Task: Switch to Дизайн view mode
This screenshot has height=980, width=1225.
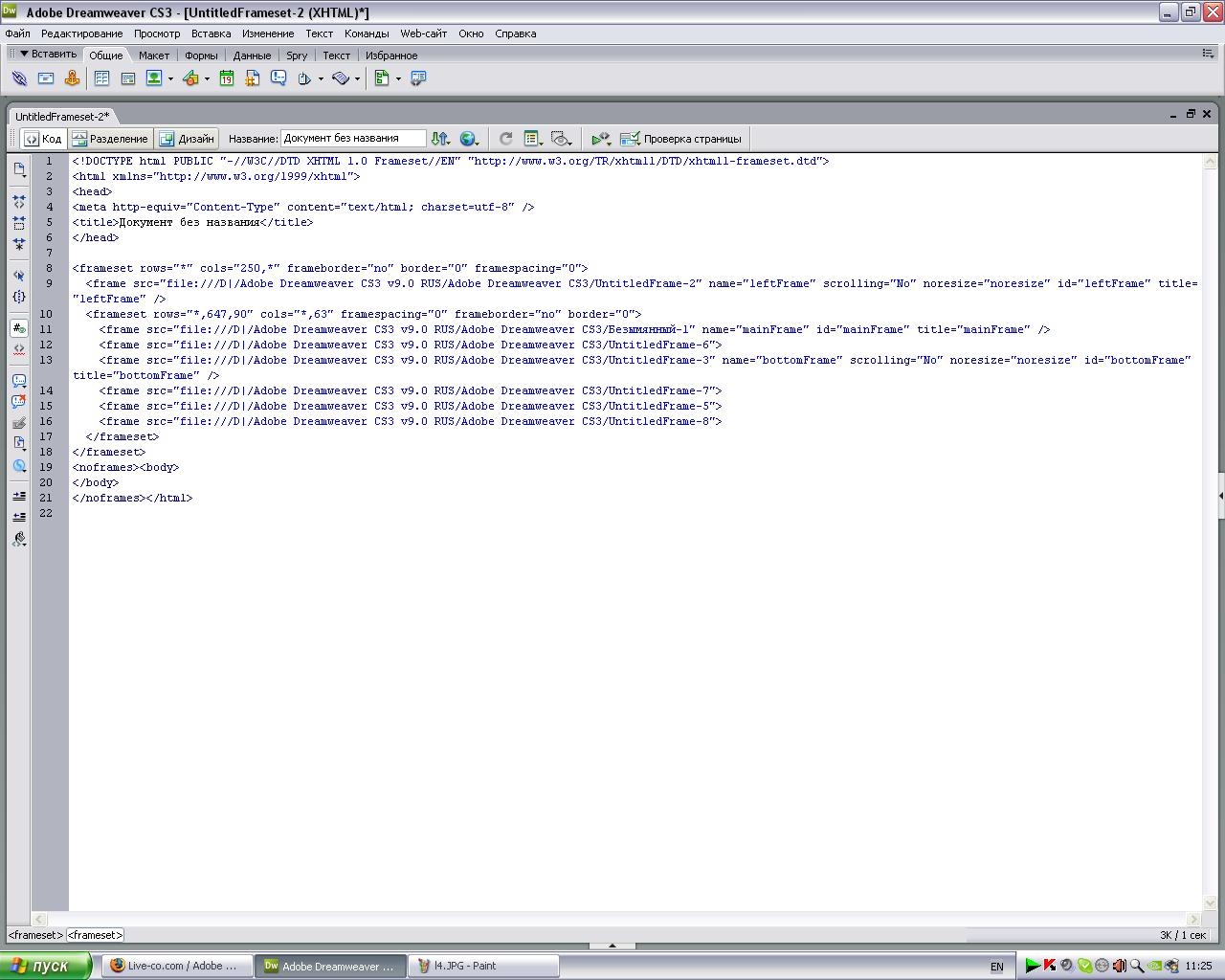Action: point(188,139)
